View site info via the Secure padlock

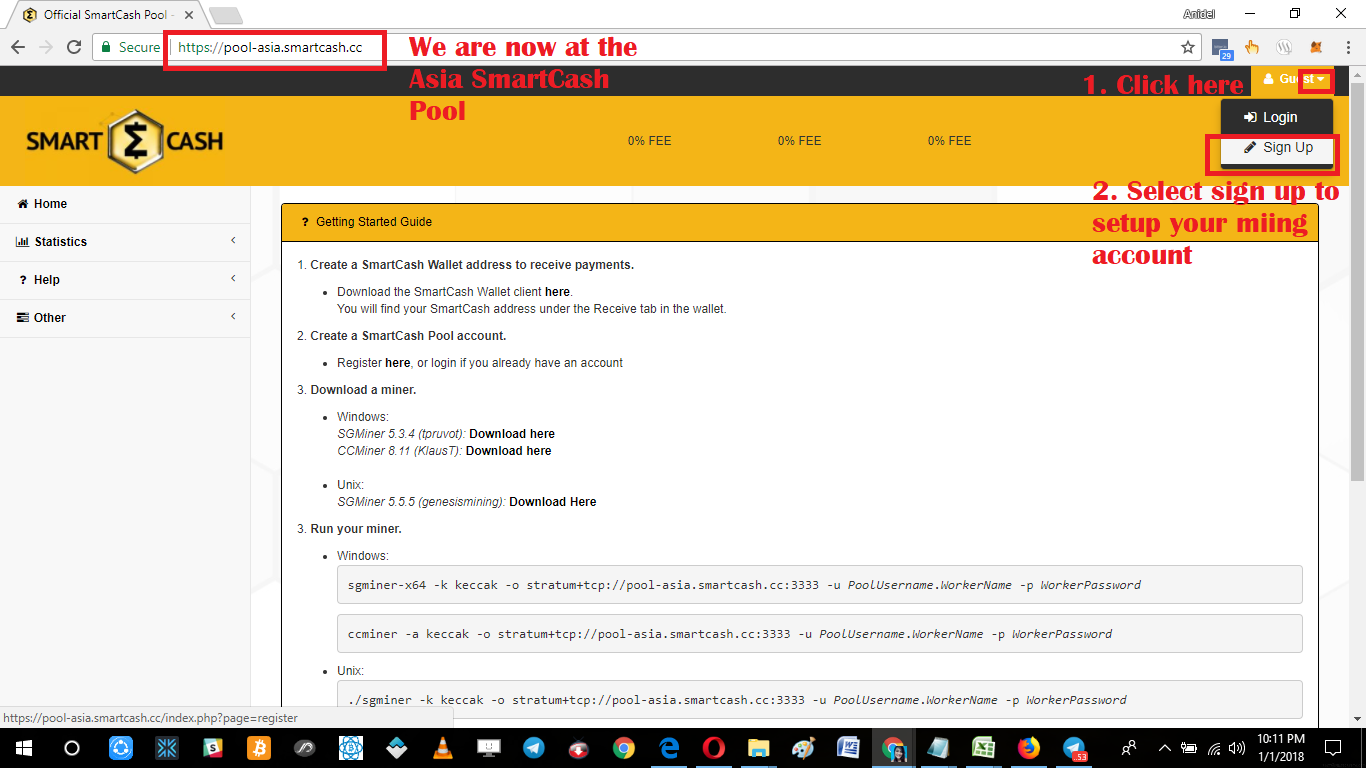(x=128, y=47)
